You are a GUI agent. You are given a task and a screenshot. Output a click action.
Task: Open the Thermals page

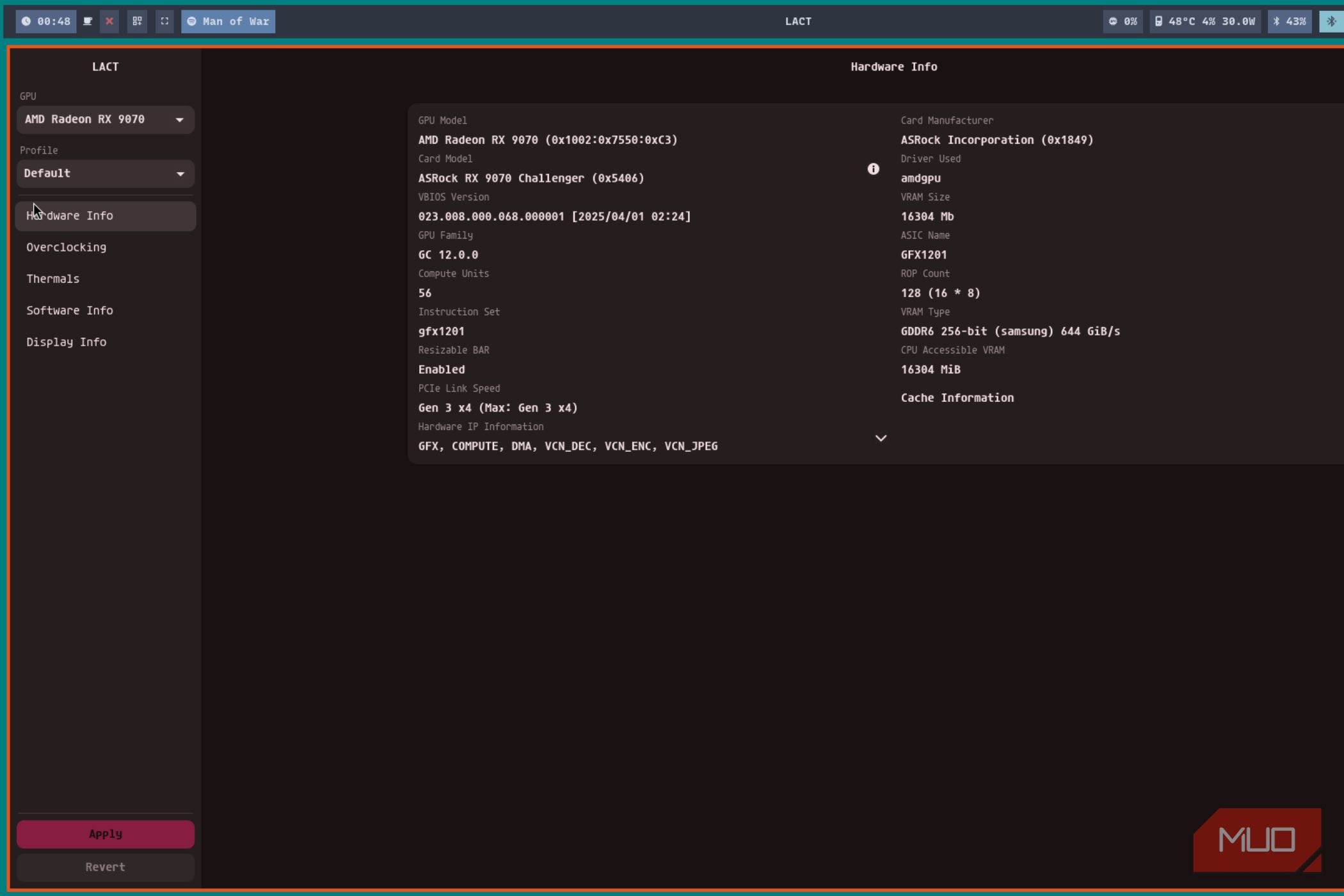(106, 279)
